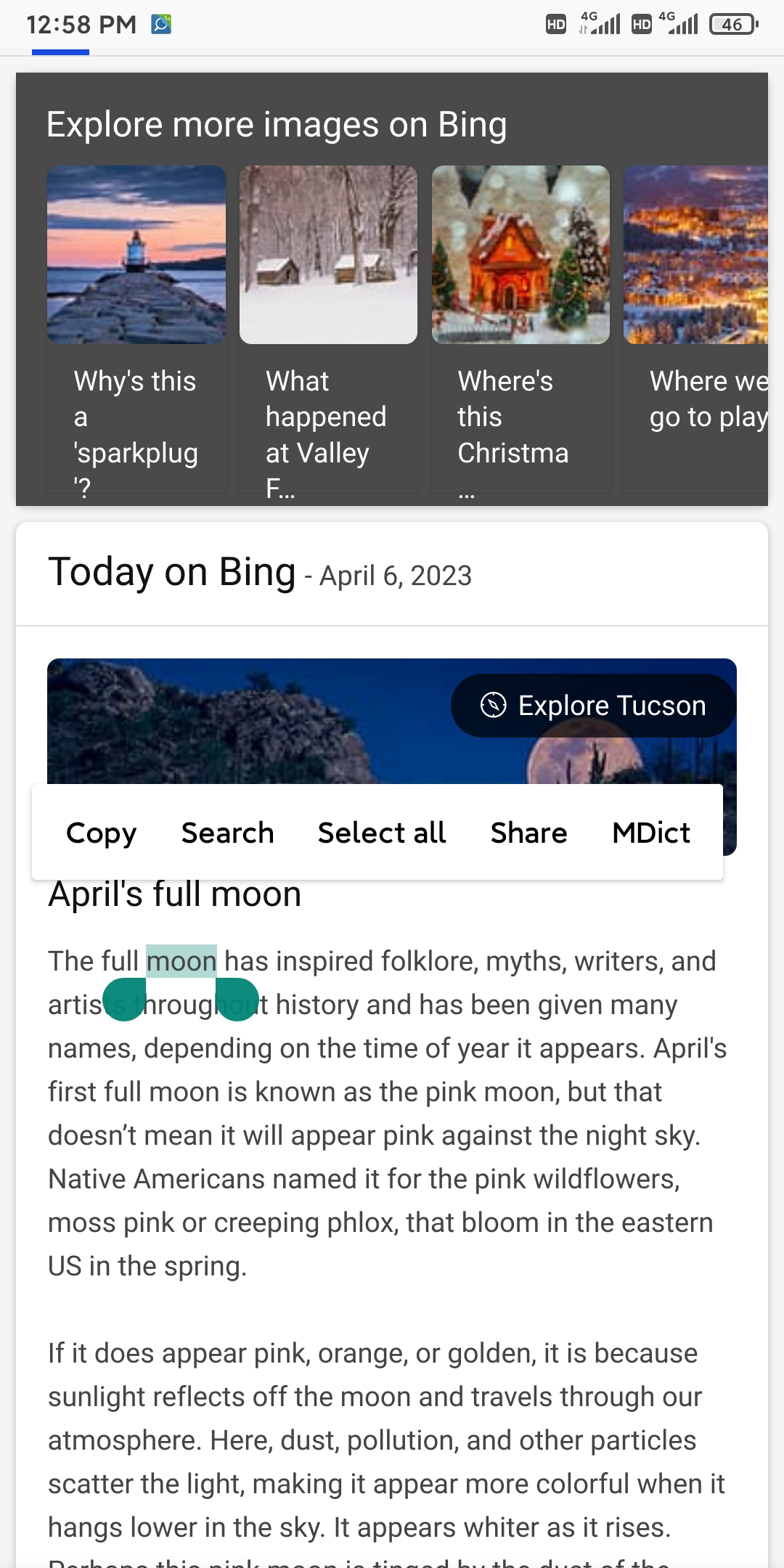The width and height of the screenshot is (784, 1568).
Task: Choose Search from the selection menu
Action: (x=227, y=833)
